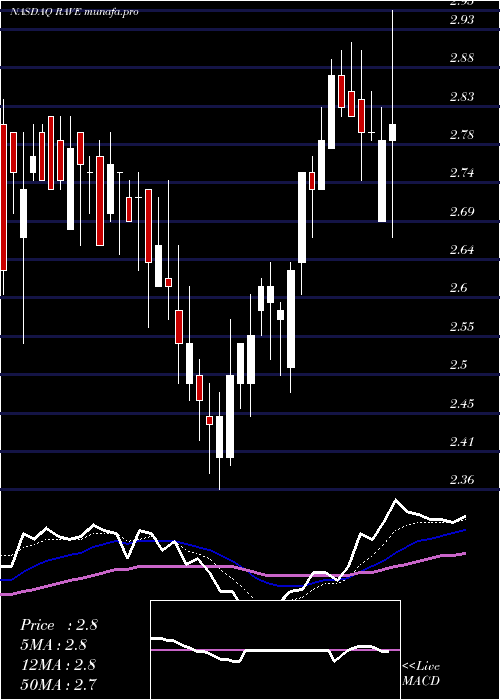Screen dimensions: 500x700
Task: Click the 2.93 price axis label
Action: [462, 20]
